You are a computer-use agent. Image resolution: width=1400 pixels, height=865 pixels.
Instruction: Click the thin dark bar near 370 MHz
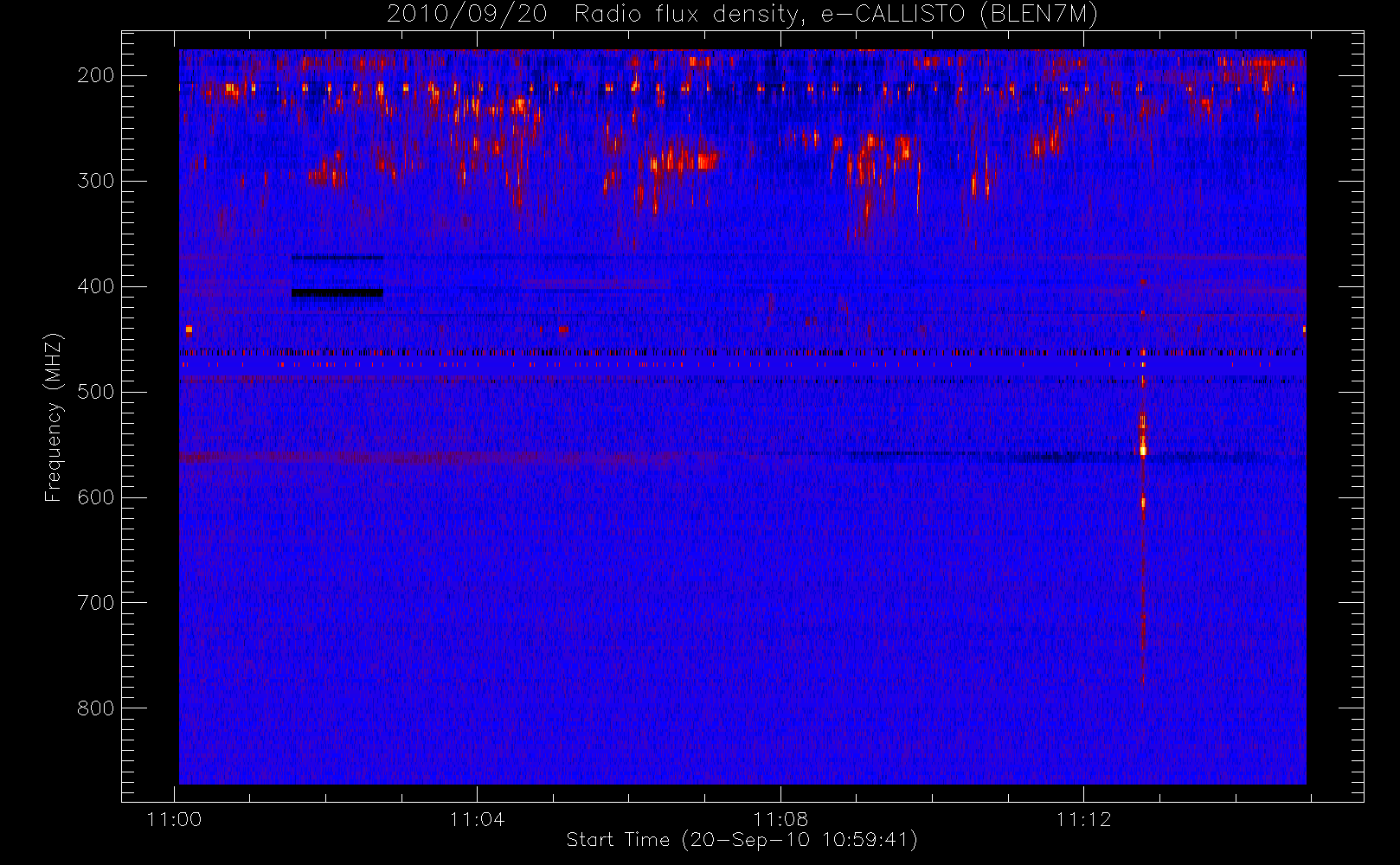pyautogui.click(x=337, y=258)
